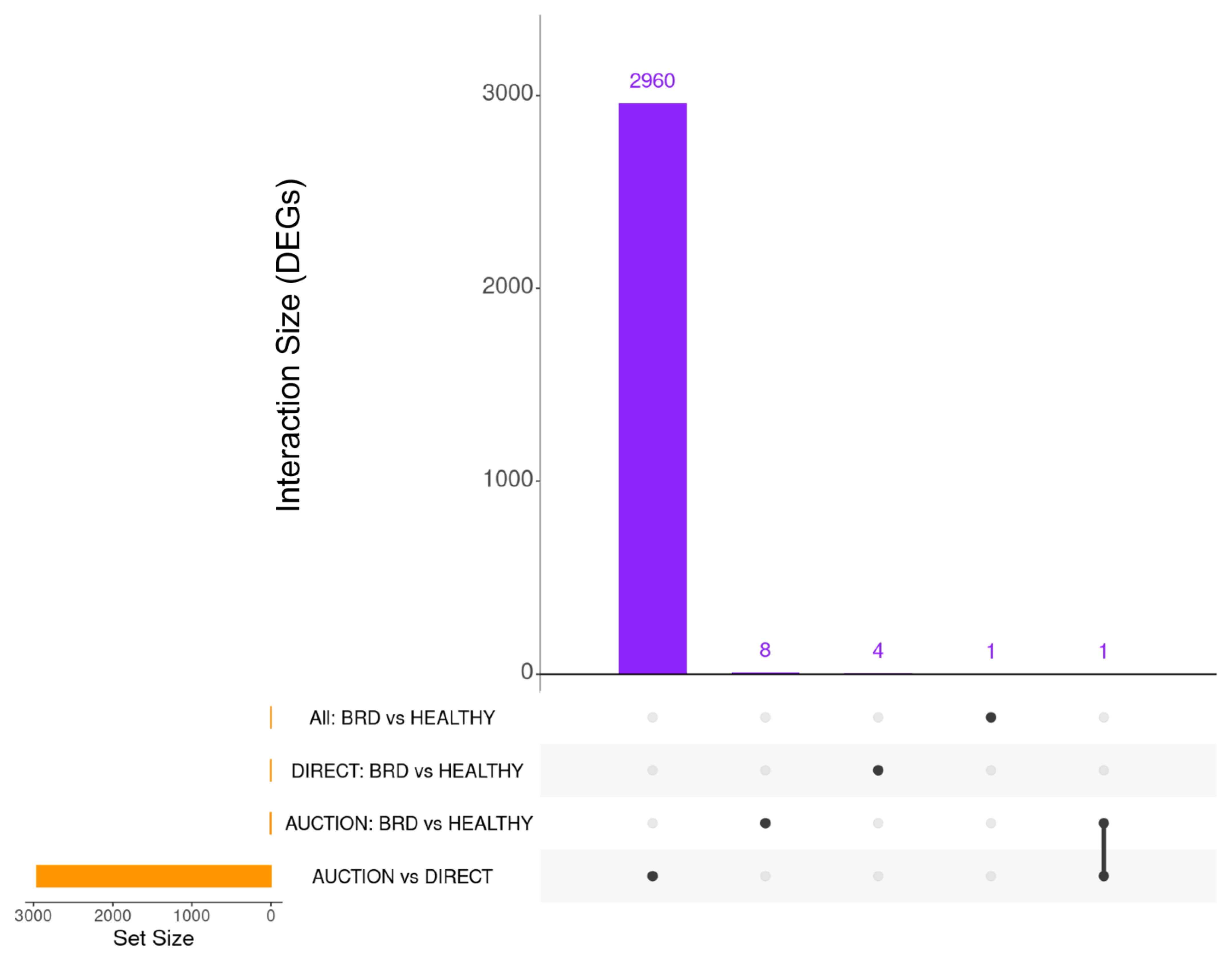The height and width of the screenshot is (961, 1232).
Task: Click the thin purple bar under label 8
Action: pyautogui.click(x=765, y=673)
